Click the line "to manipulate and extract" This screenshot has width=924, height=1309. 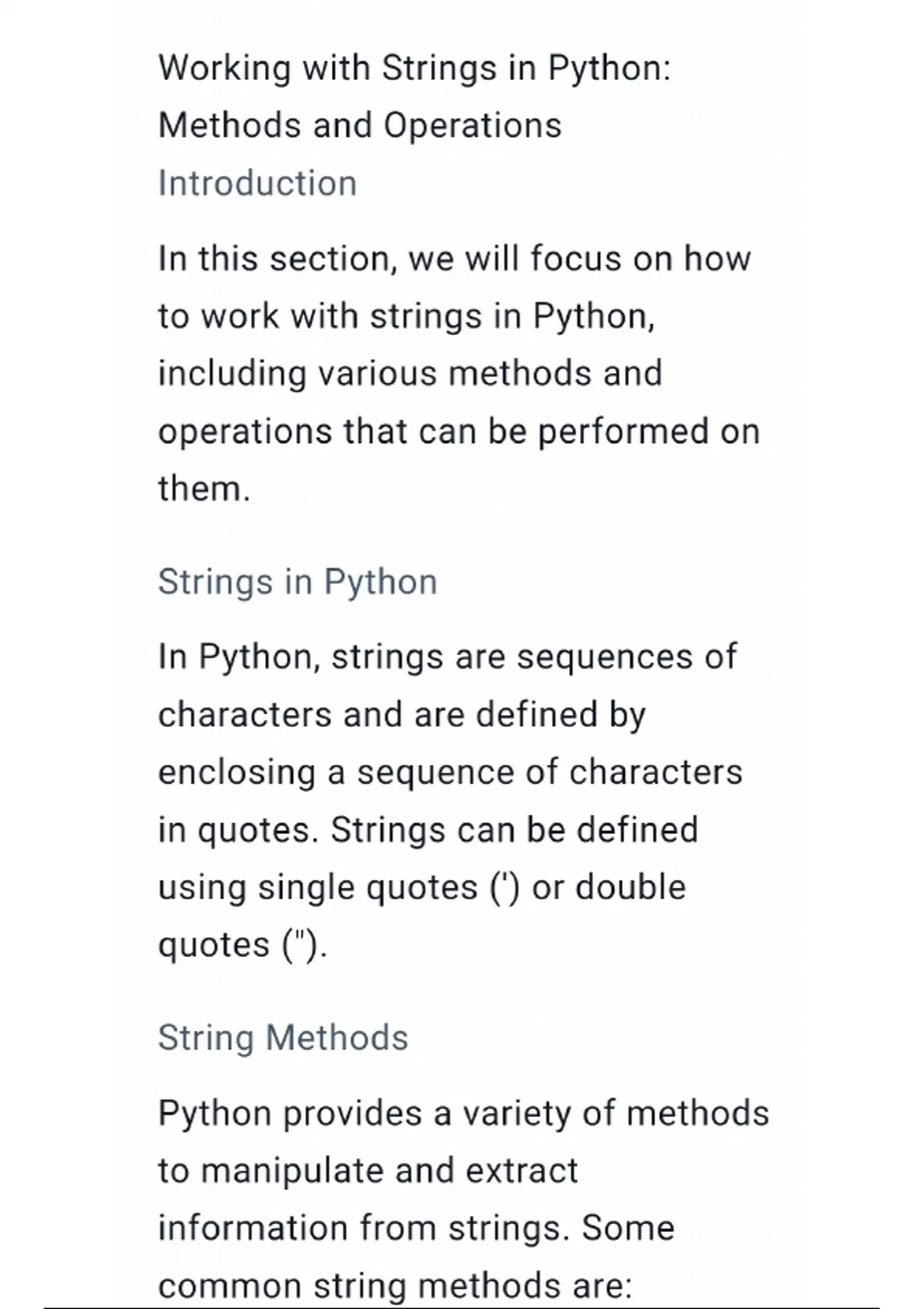pos(367,1171)
